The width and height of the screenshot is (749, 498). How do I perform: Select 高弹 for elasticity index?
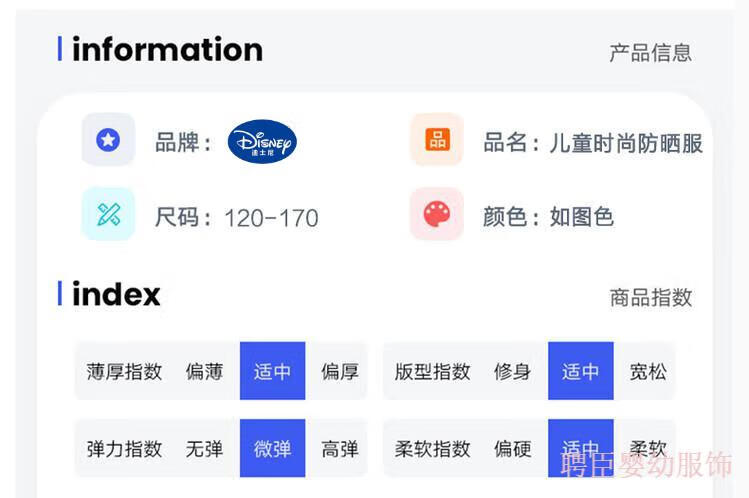pos(339,448)
